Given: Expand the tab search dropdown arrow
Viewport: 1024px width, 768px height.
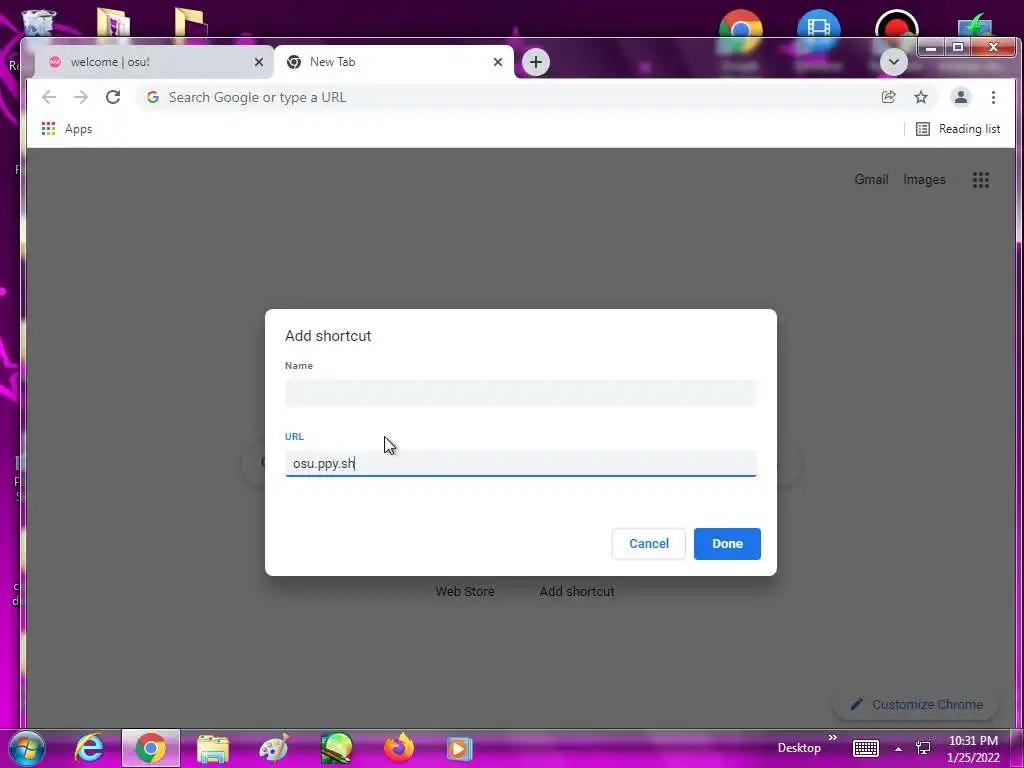Looking at the screenshot, I should tap(893, 62).
